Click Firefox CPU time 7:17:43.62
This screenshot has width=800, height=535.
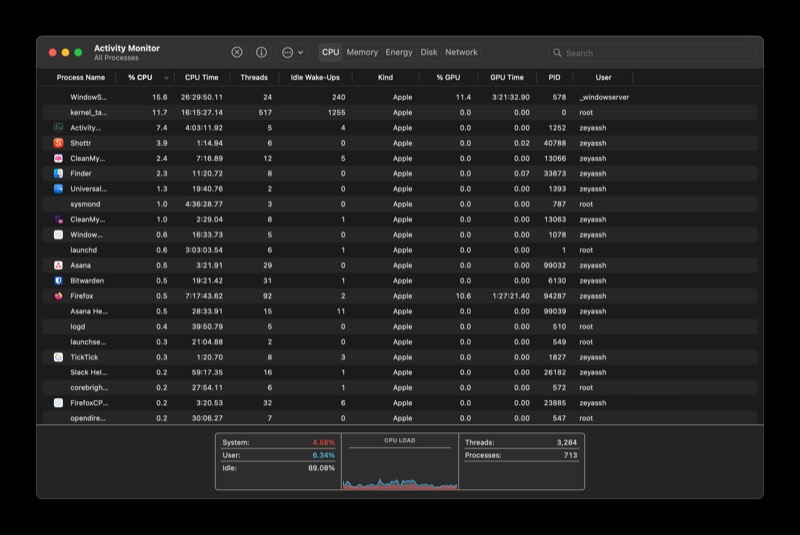202,296
